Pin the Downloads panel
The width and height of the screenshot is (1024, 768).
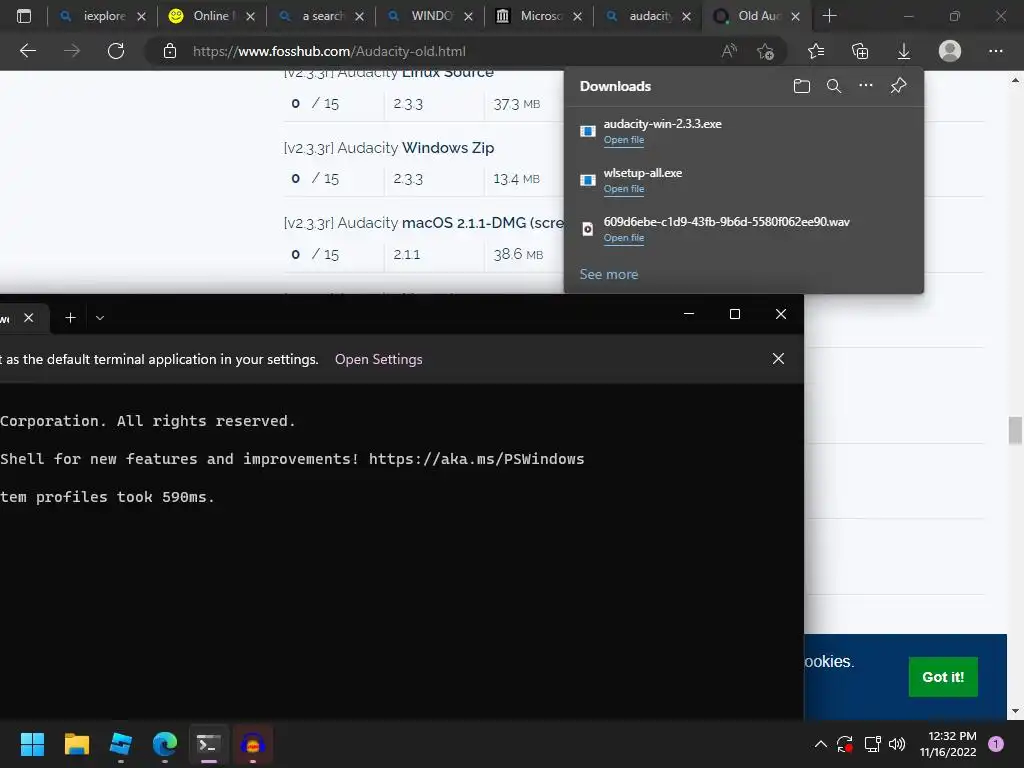tap(899, 86)
